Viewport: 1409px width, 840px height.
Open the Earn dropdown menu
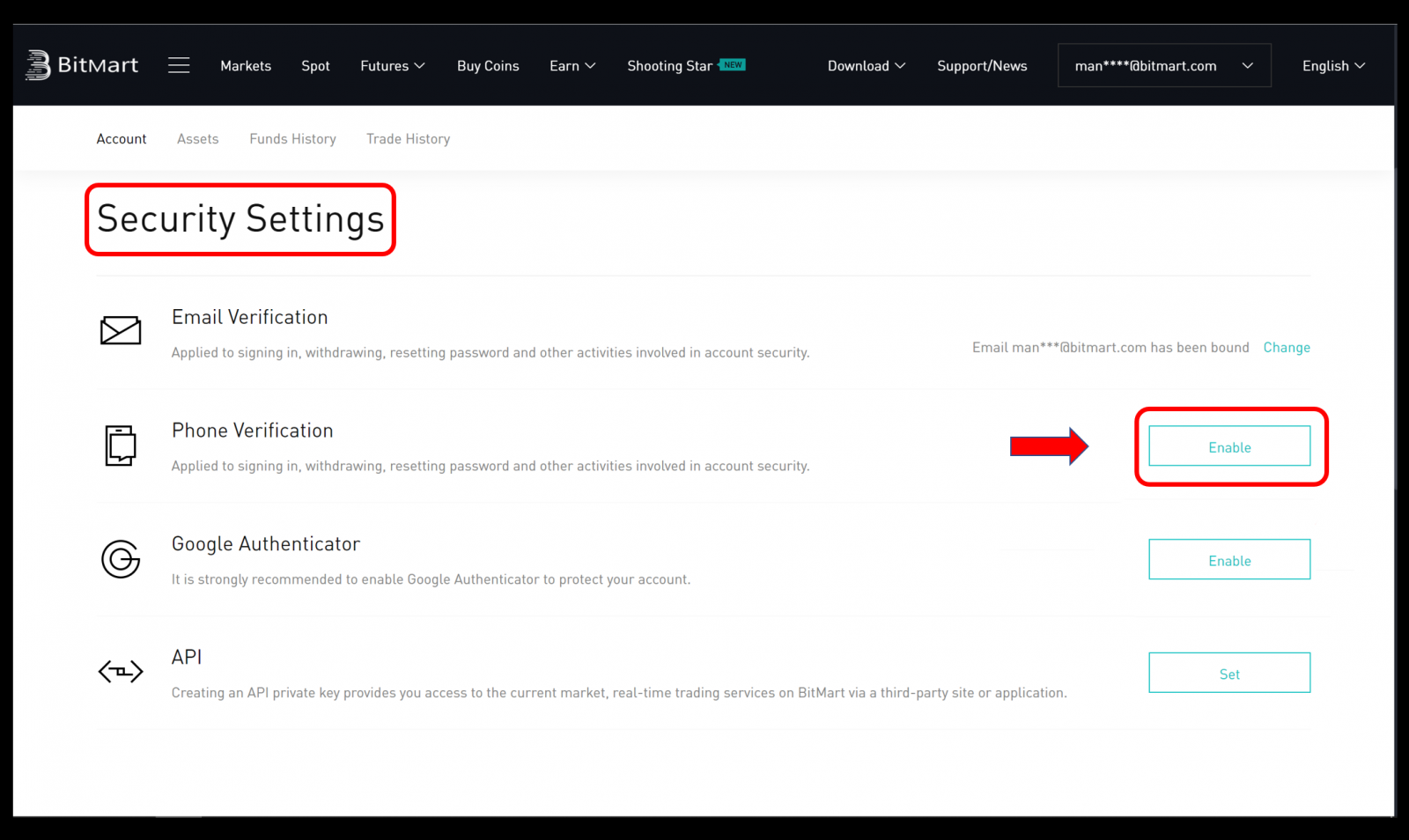point(572,65)
